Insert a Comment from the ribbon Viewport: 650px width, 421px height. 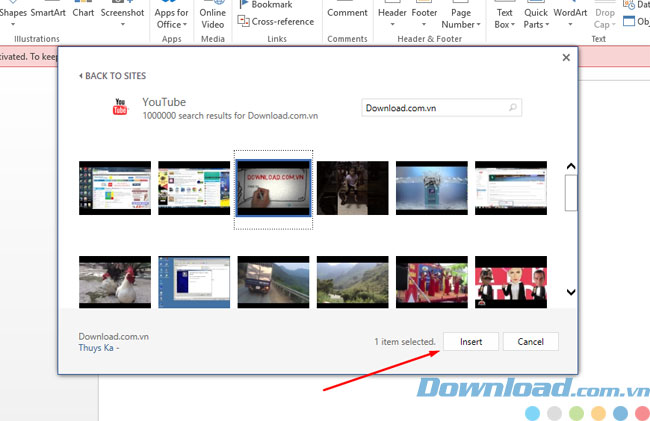coord(347,13)
